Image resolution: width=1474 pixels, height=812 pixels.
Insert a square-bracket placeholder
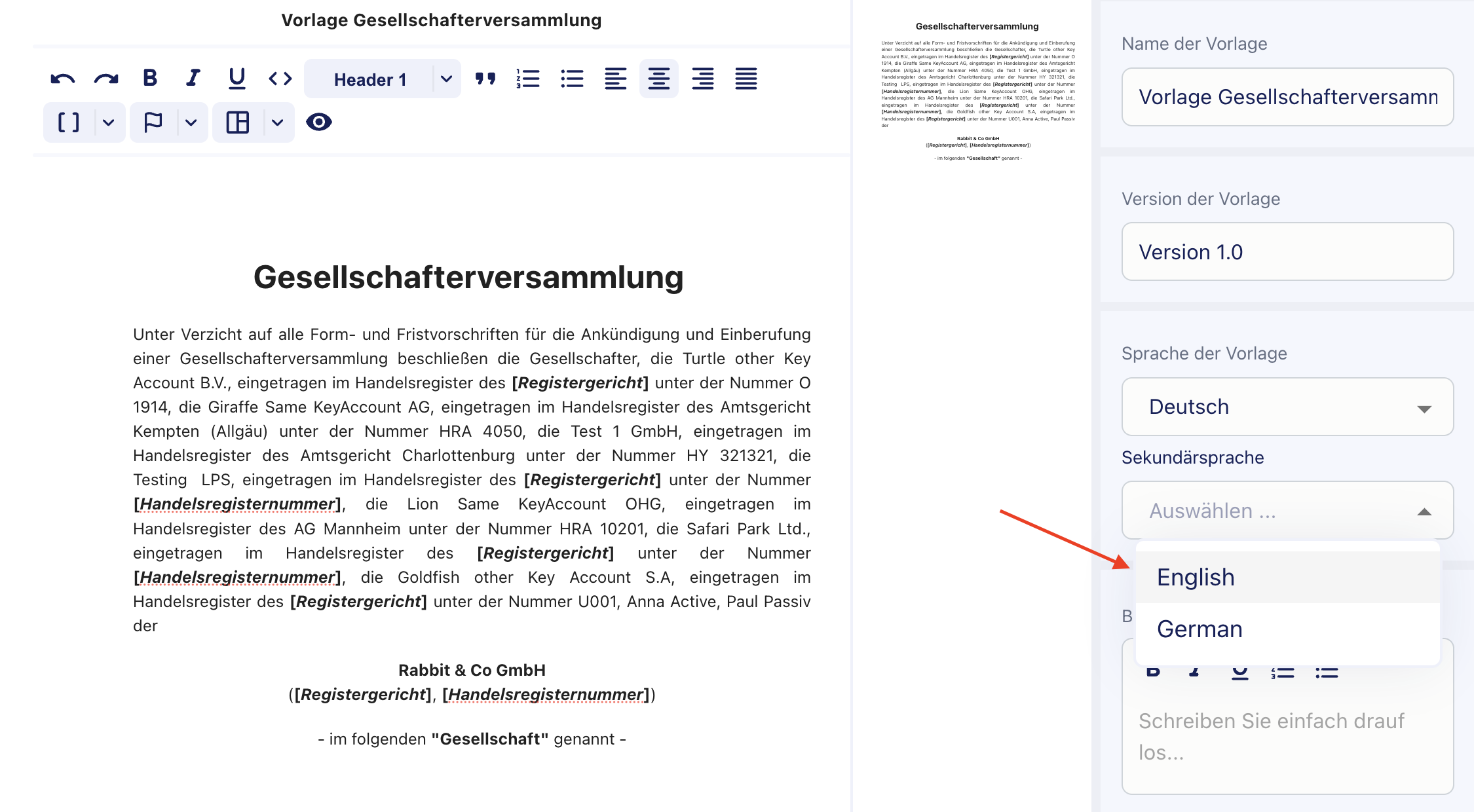click(x=69, y=122)
